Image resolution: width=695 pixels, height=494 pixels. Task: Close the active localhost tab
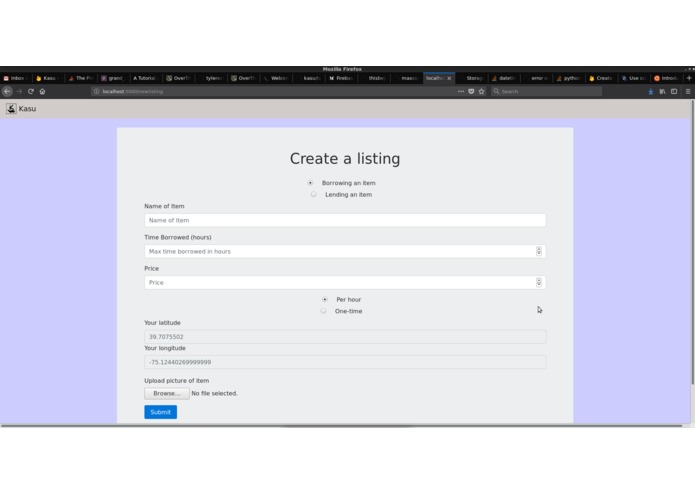[x=449, y=78]
